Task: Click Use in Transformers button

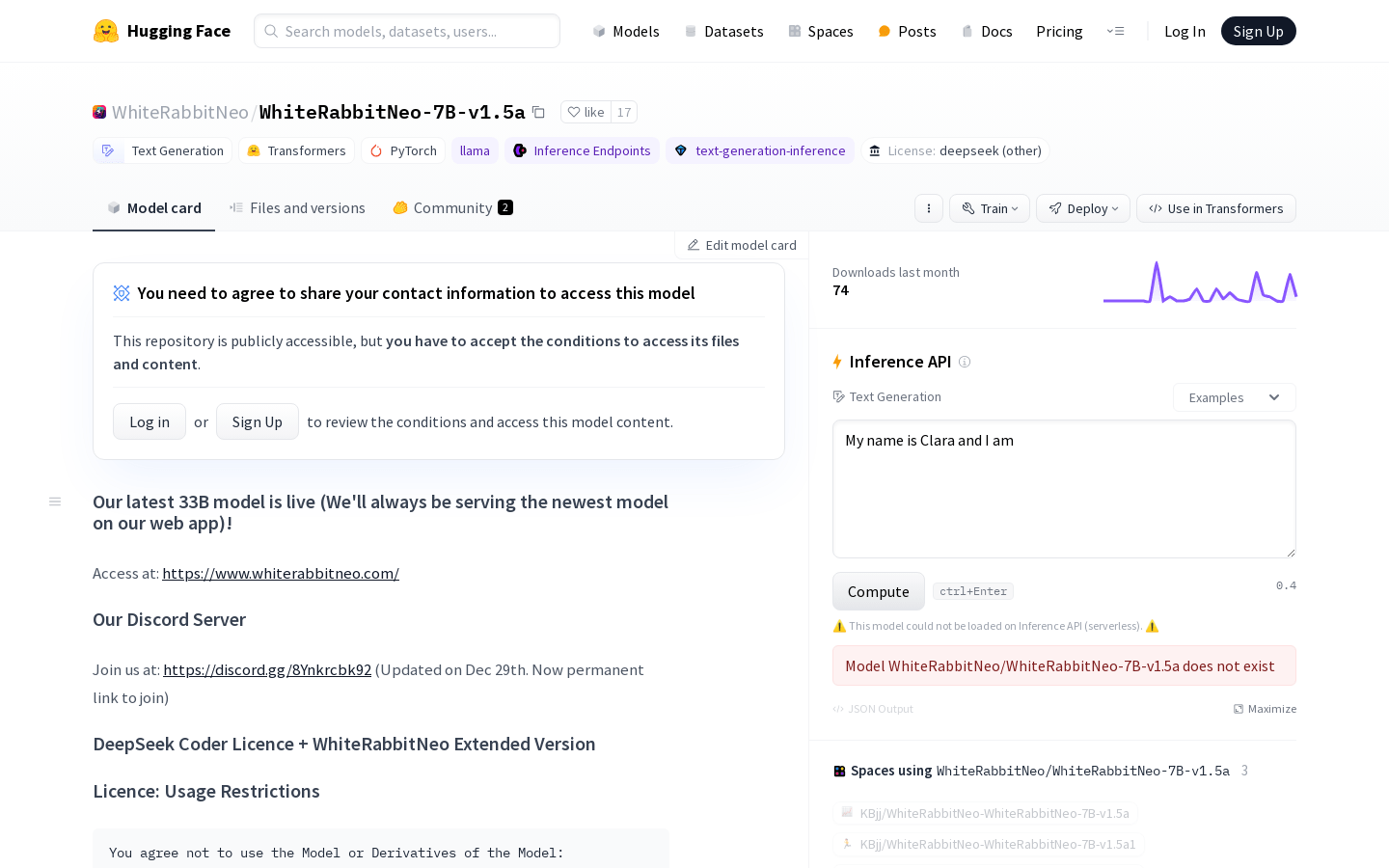Action: click(x=1215, y=208)
